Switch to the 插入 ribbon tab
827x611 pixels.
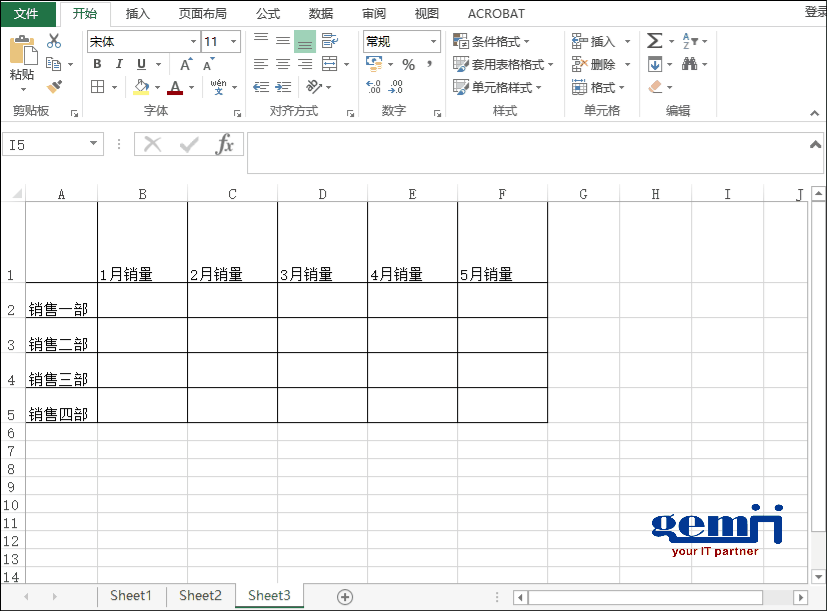tap(137, 14)
